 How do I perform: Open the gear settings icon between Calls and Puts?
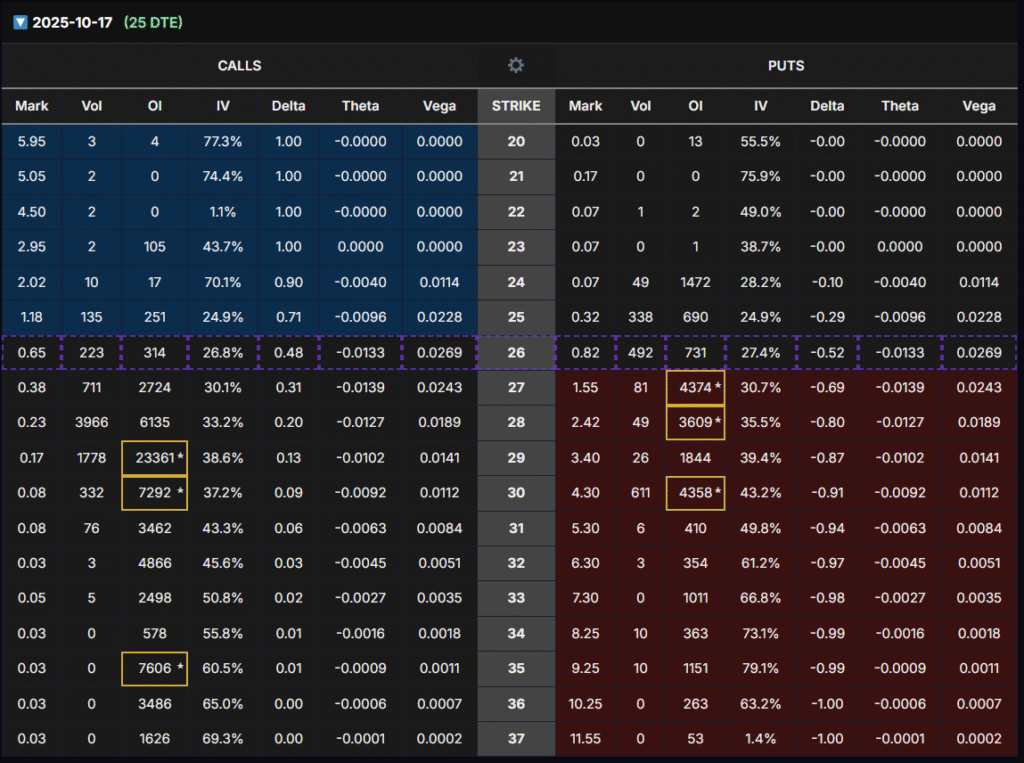point(516,66)
